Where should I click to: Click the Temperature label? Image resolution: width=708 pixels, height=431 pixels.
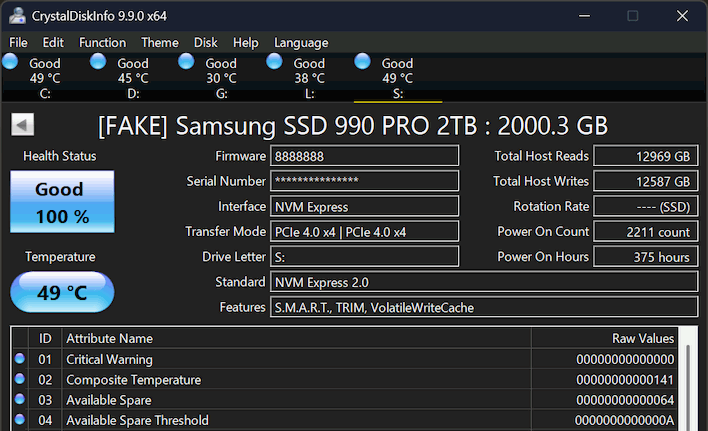60,257
